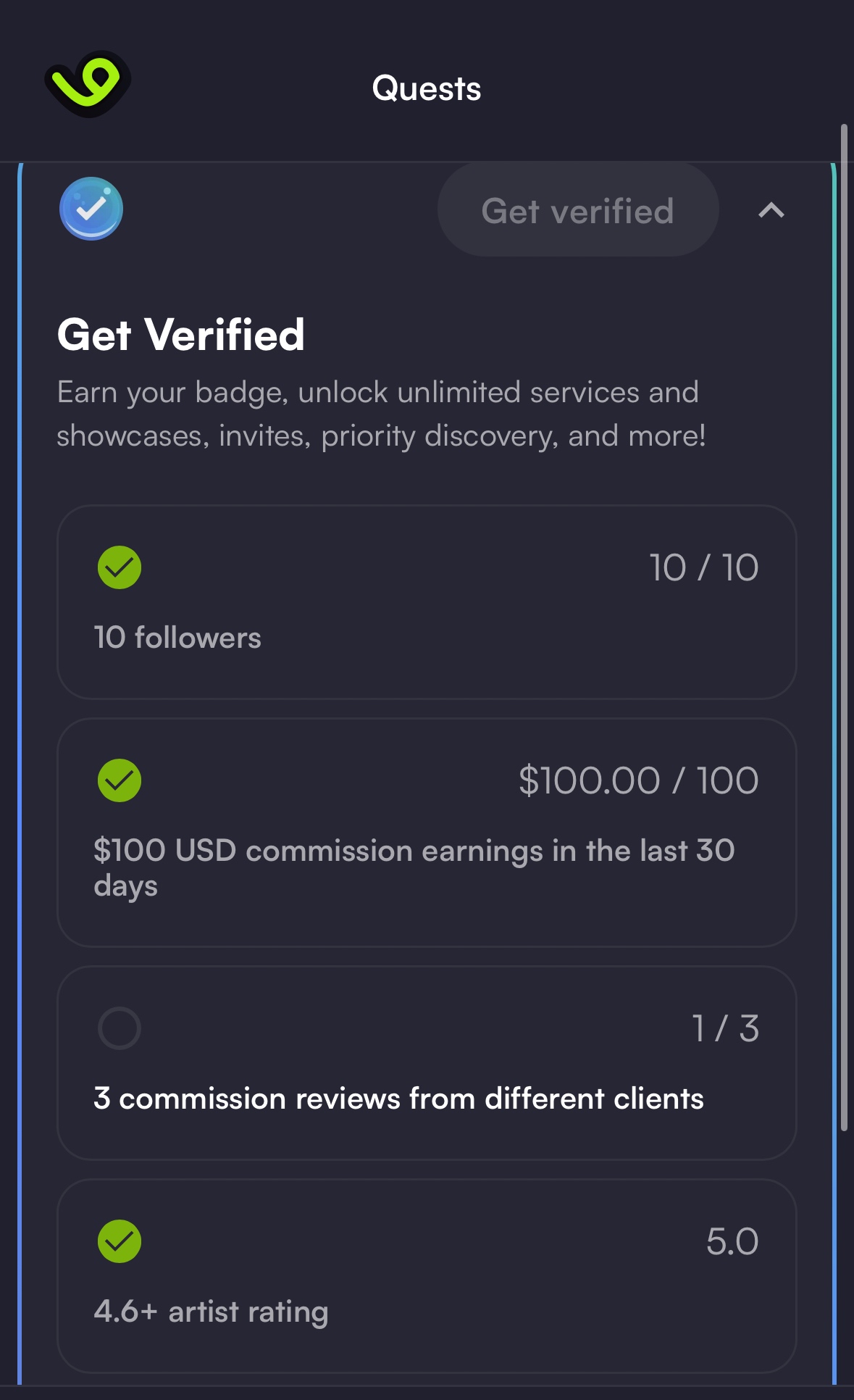Click the 1 / 3 reviews progress counter
The height and width of the screenshot is (1400, 854).
point(725,1028)
